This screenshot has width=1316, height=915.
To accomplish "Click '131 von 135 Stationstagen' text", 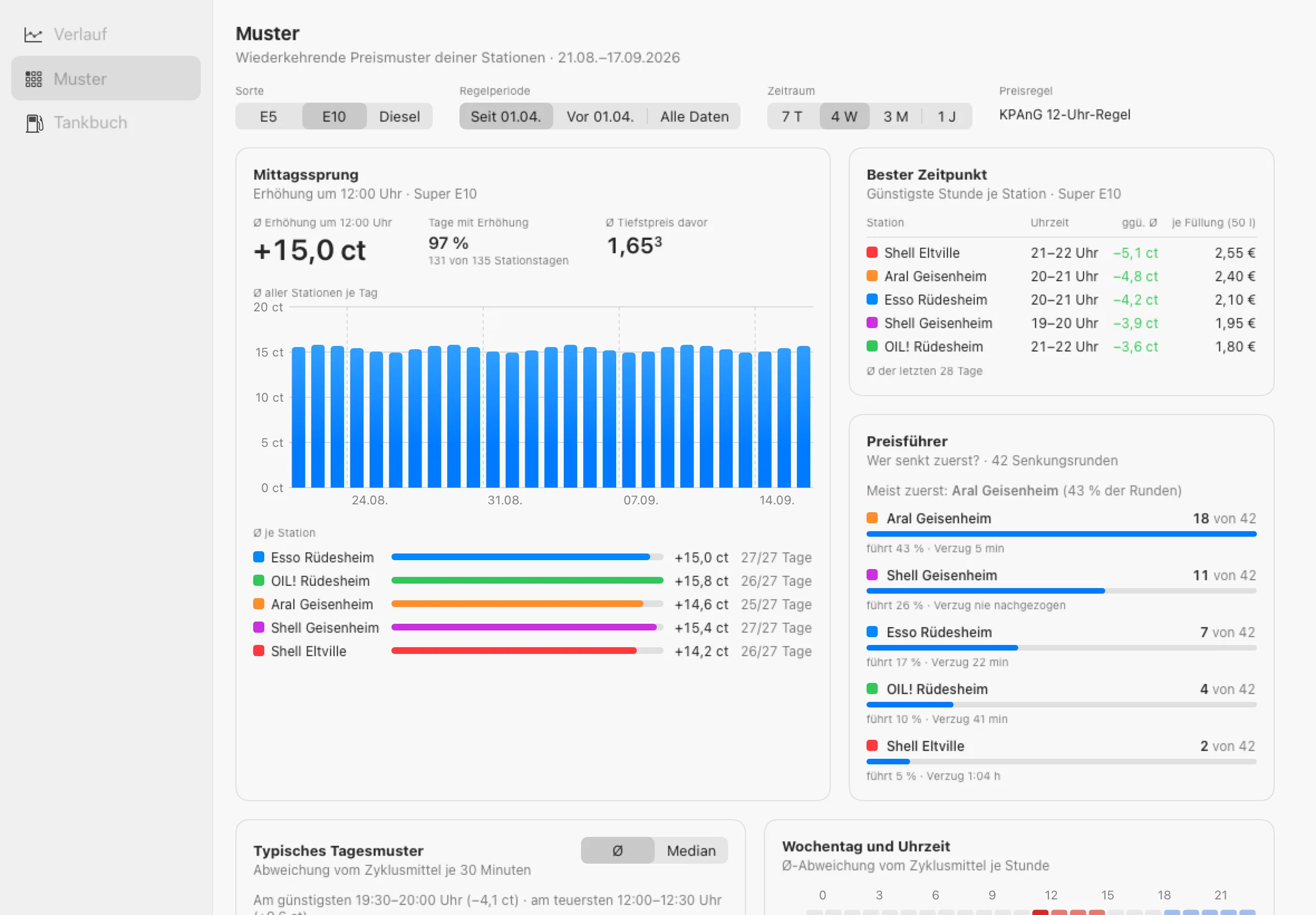I will (499, 261).
